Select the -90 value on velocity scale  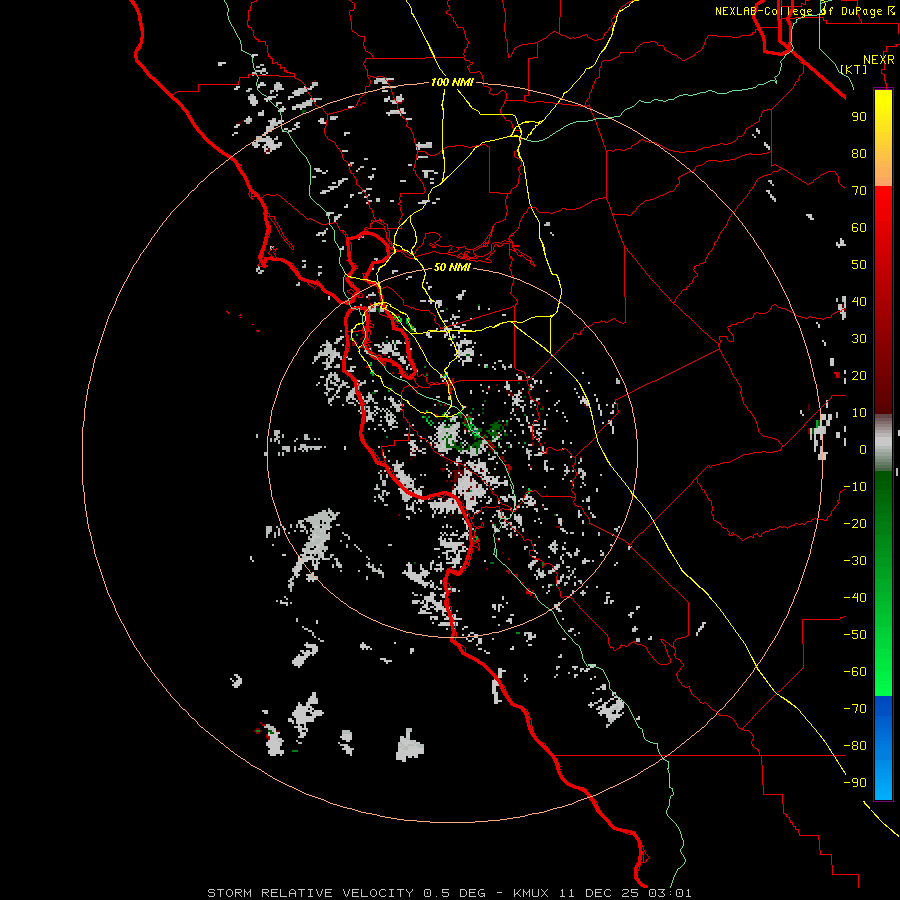click(855, 783)
